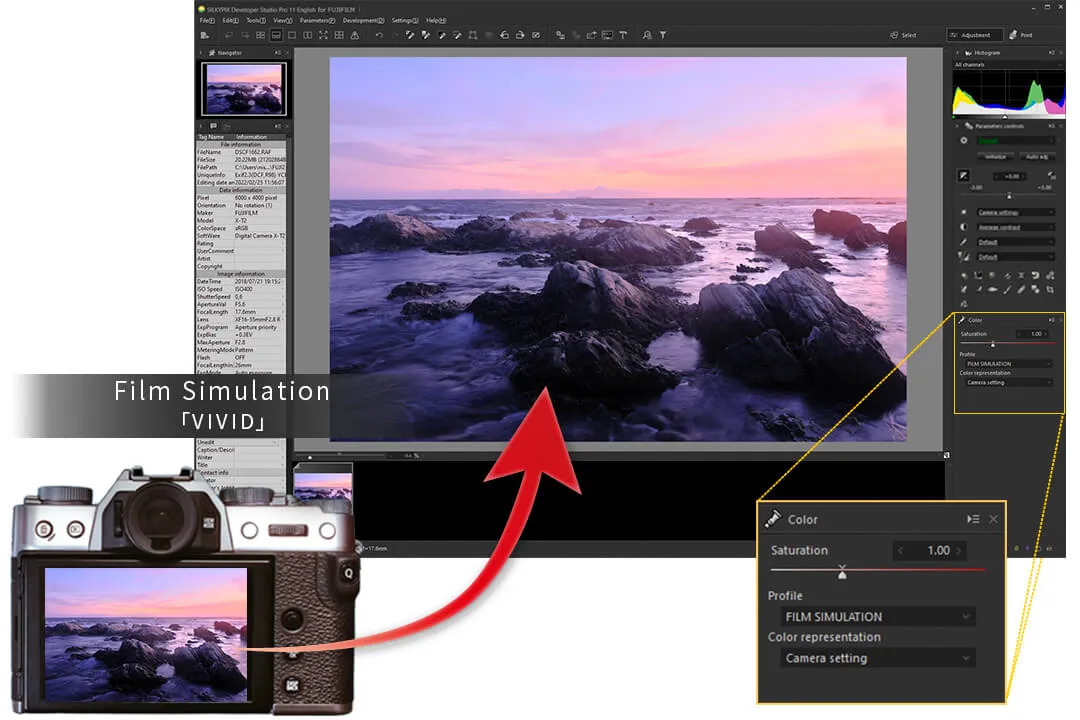Select the Pixel 6000 x 4000 row
The height and width of the screenshot is (720, 1080).
(240, 198)
